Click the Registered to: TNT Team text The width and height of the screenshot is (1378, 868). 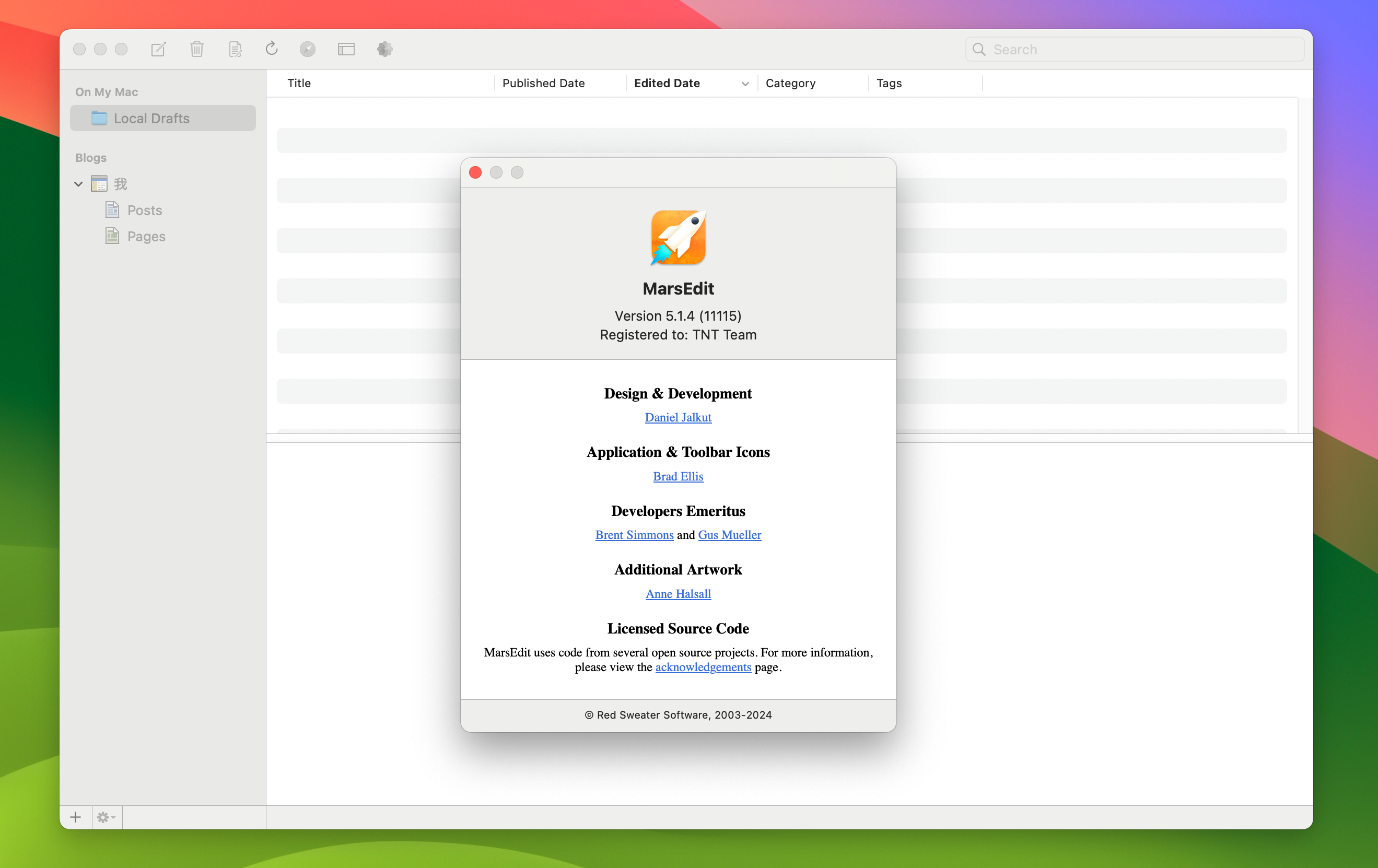pyautogui.click(x=678, y=335)
